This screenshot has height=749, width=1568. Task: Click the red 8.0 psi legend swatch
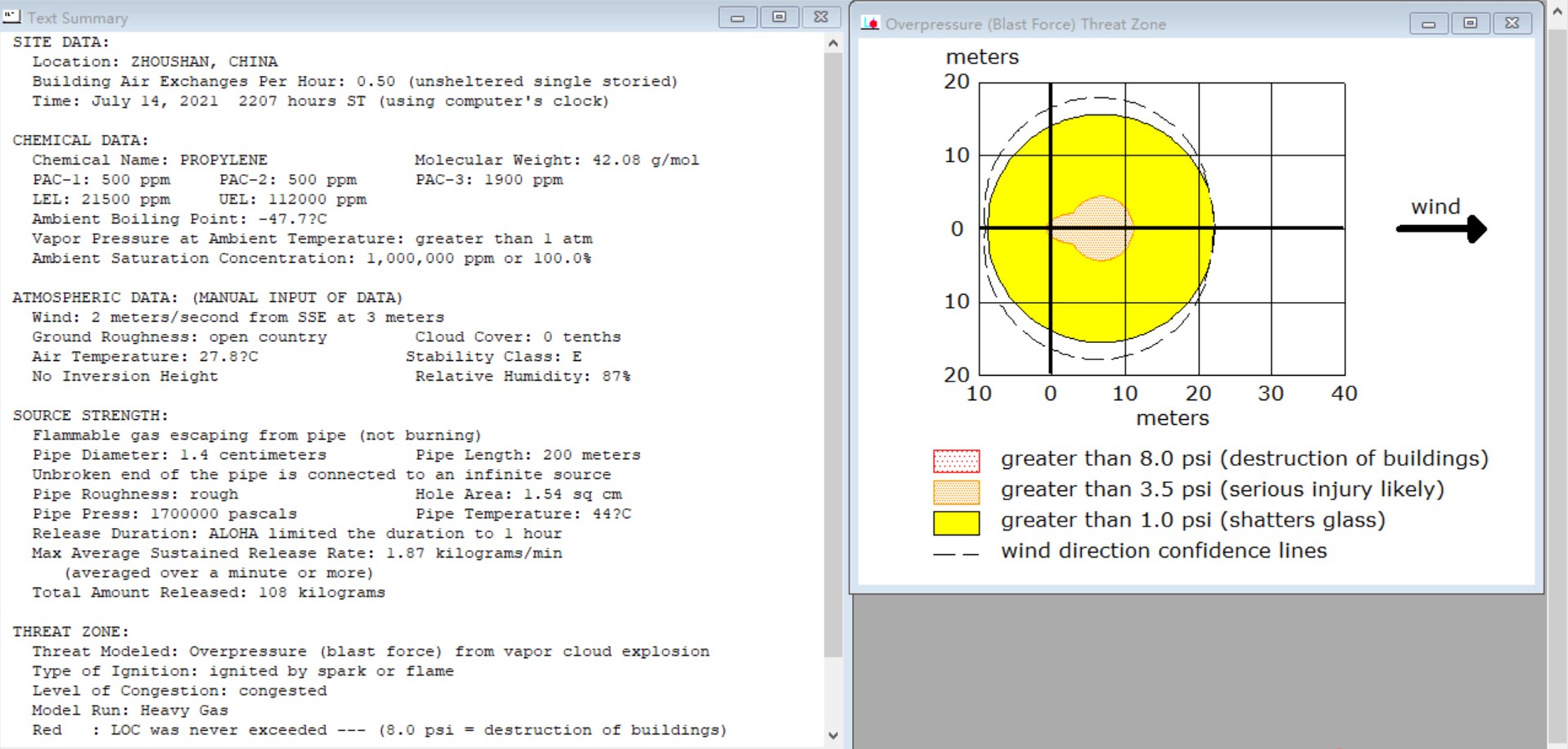[x=957, y=461]
